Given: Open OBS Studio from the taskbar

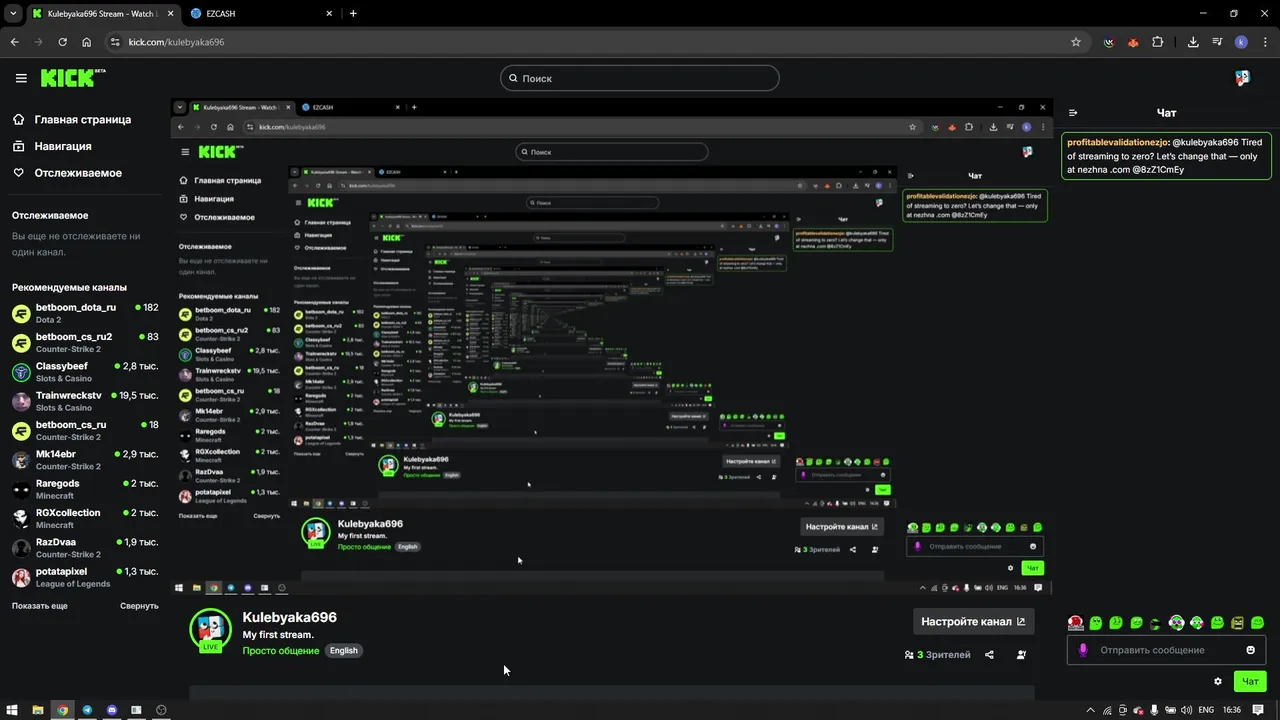Looking at the screenshot, I should 161,710.
